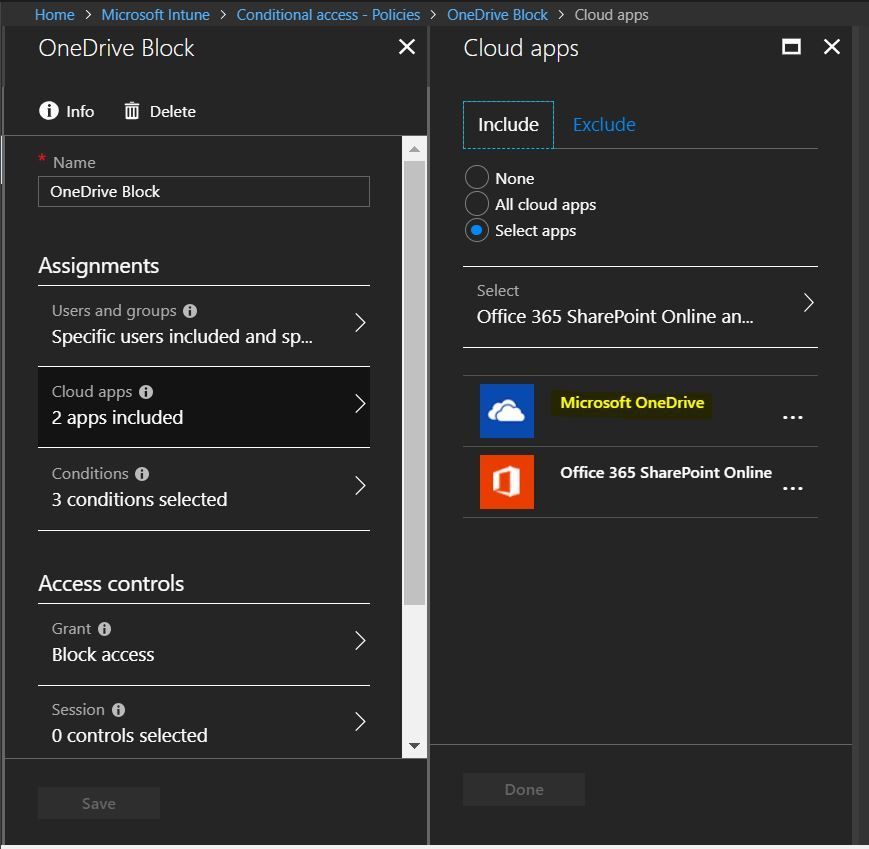Image resolution: width=869 pixels, height=849 pixels.
Task: Close the Cloud apps blade
Action: (x=831, y=47)
